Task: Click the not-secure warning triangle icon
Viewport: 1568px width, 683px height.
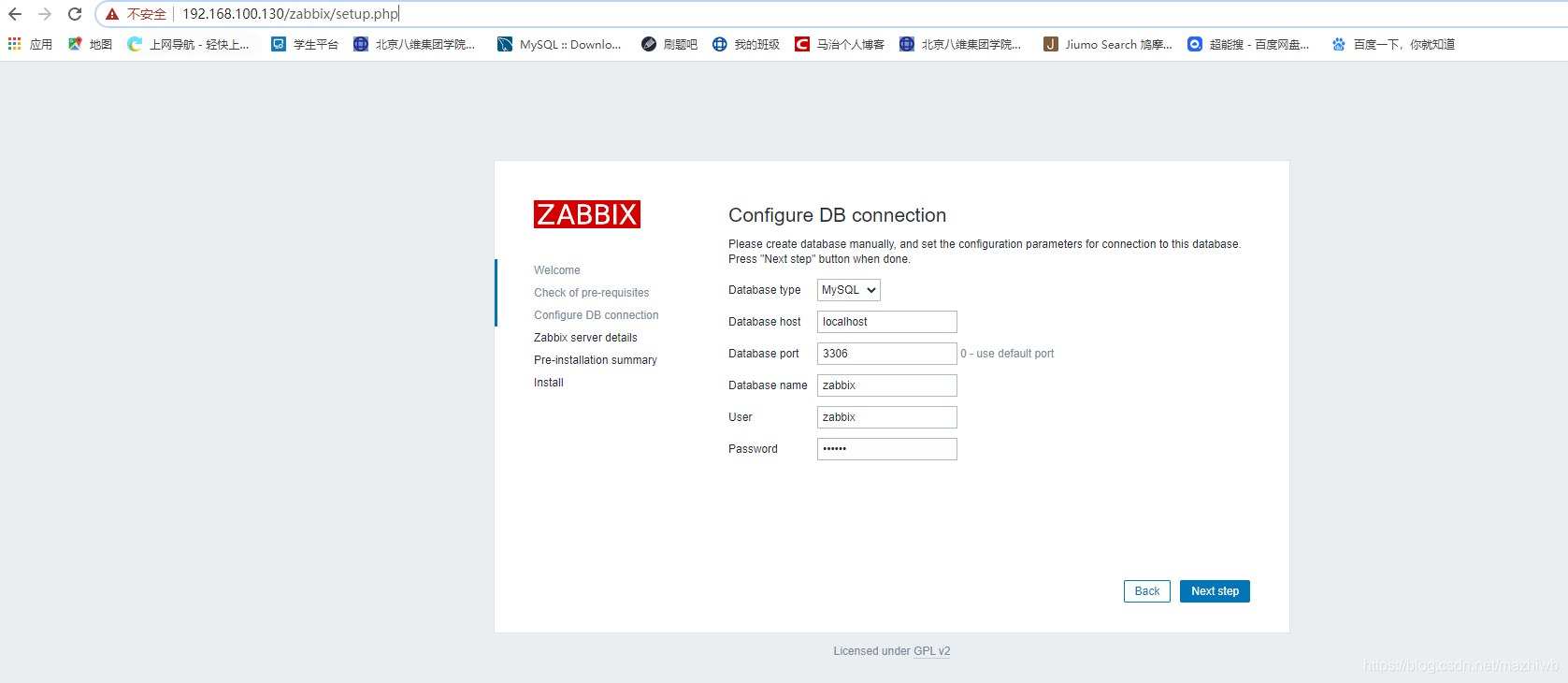Action: coord(112,14)
